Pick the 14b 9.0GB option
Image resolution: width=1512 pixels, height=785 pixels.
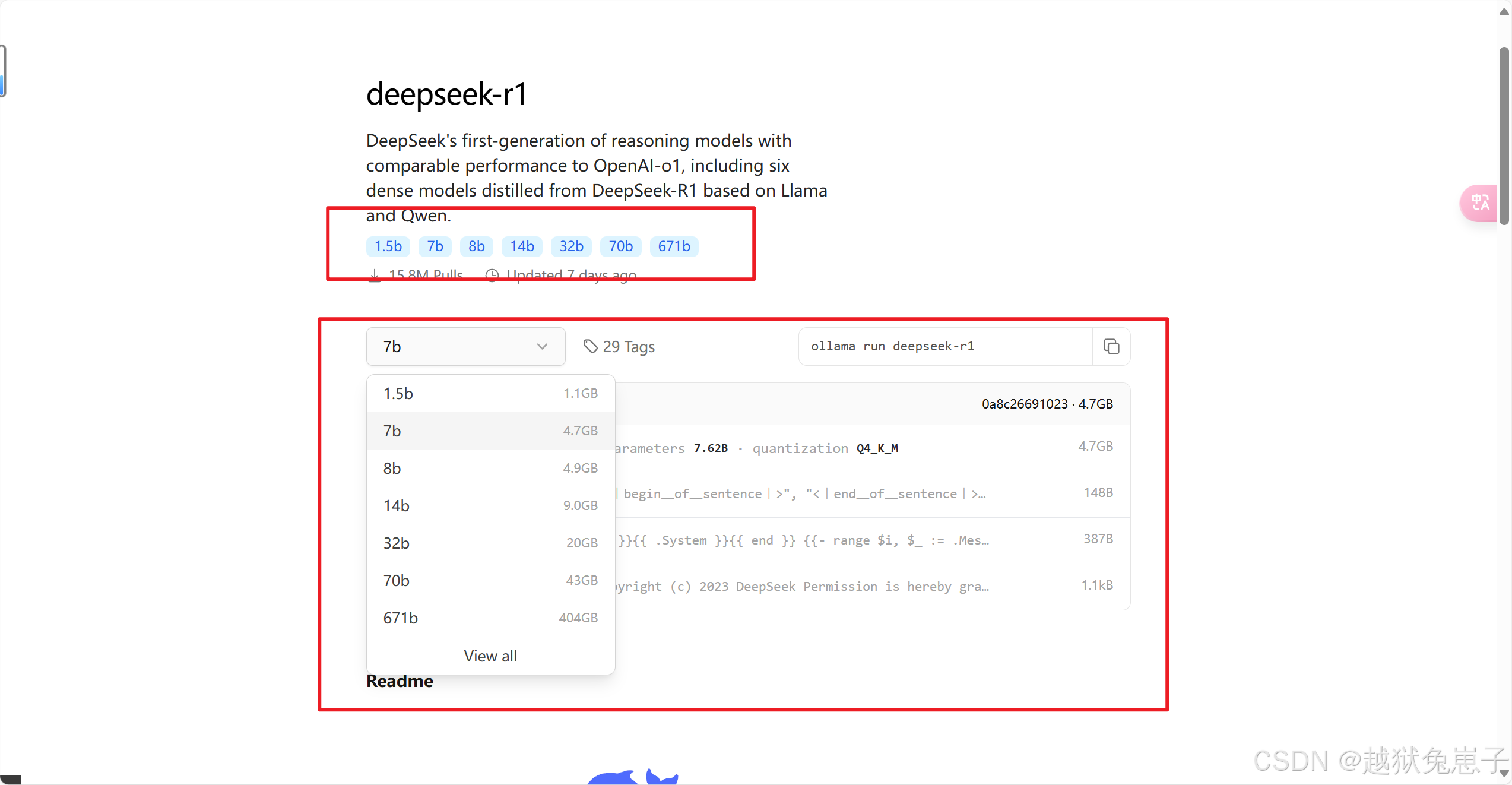coord(490,506)
